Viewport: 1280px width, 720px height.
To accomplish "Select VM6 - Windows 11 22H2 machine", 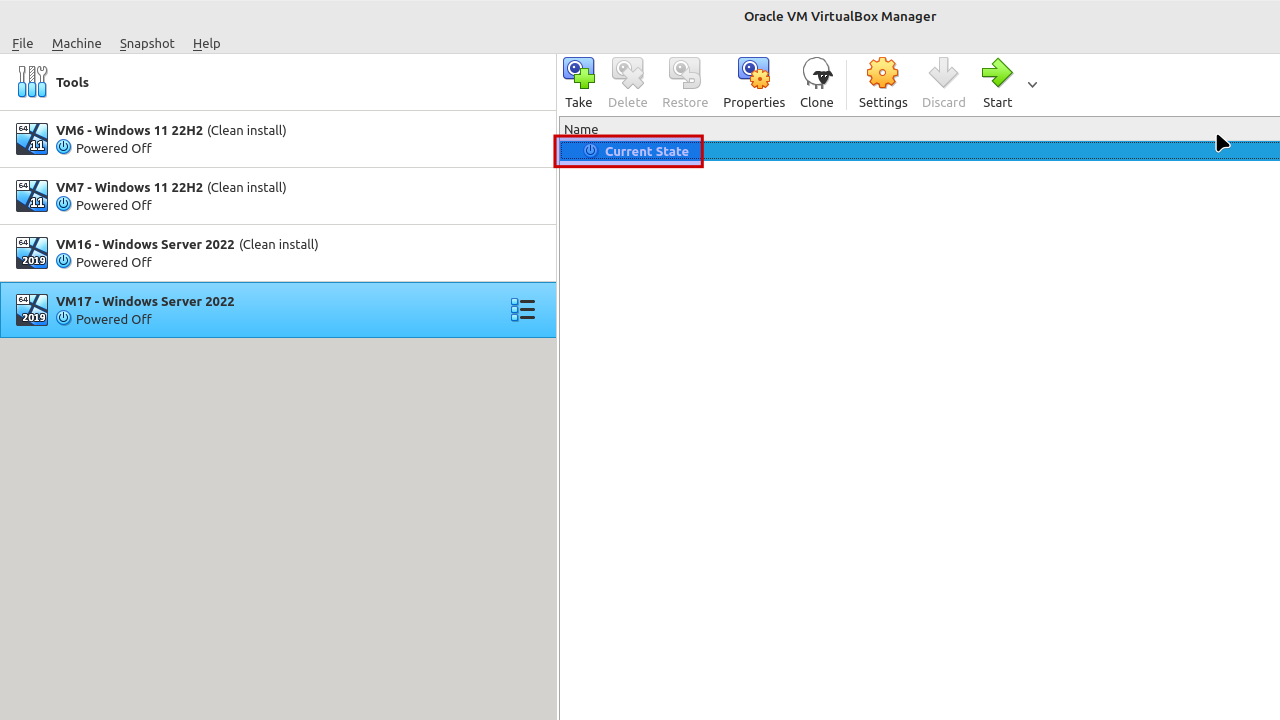I will pos(278,139).
